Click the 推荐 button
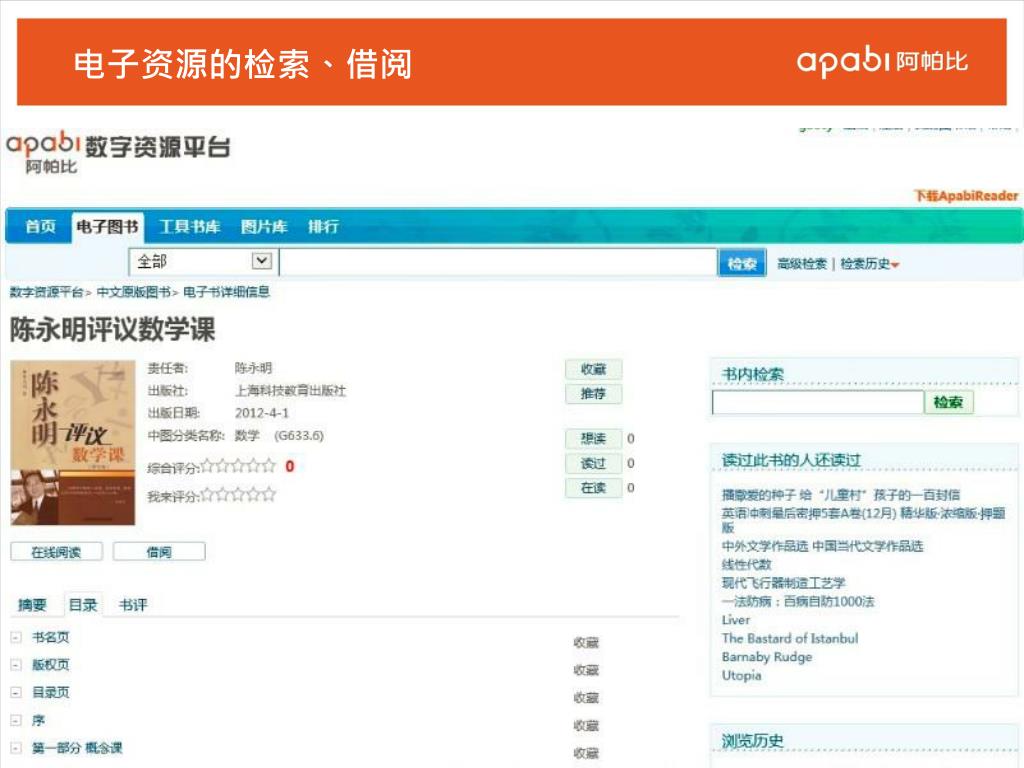1024x768 pixels. click(594, 394)
